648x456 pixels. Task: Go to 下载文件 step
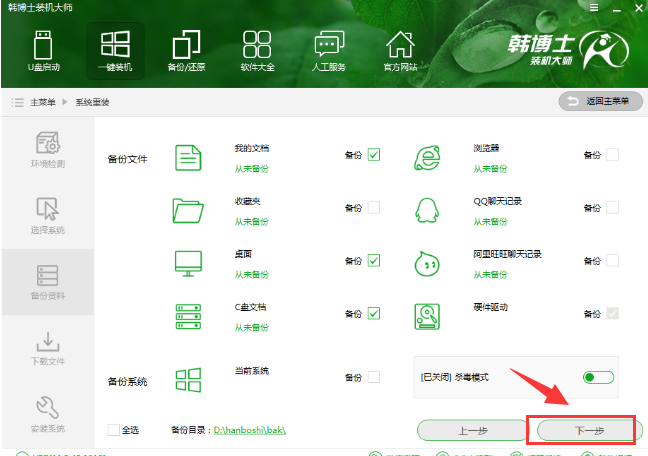click(48, 348)
